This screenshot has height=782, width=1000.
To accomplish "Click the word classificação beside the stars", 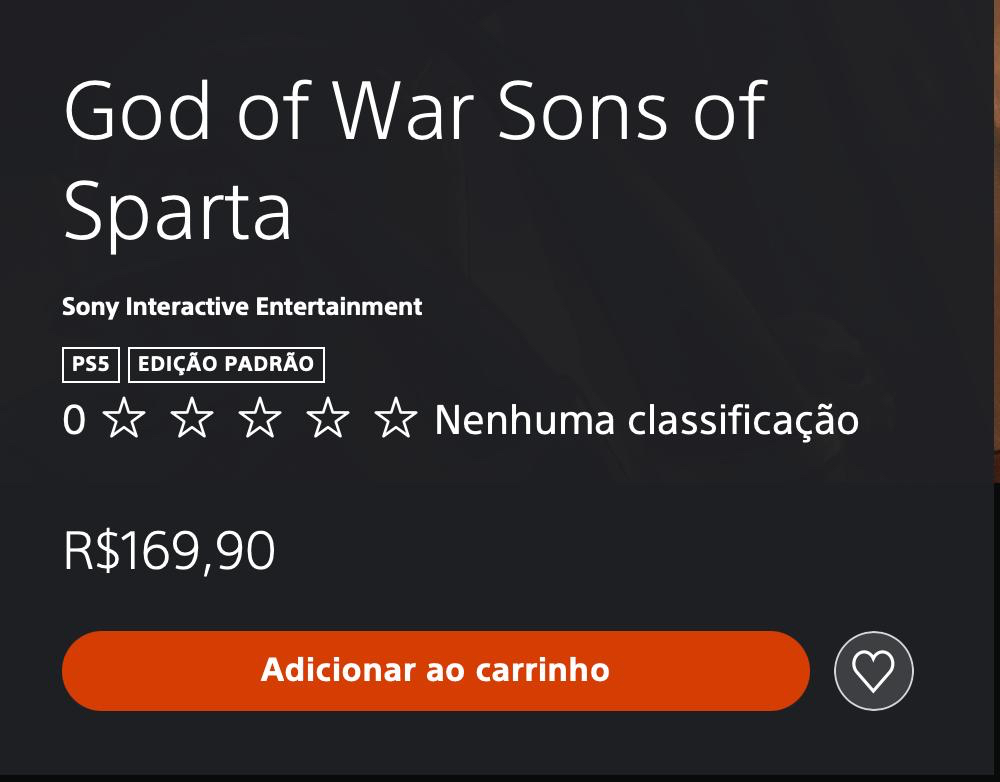I will pyautogui.click(x=742, y=421).
